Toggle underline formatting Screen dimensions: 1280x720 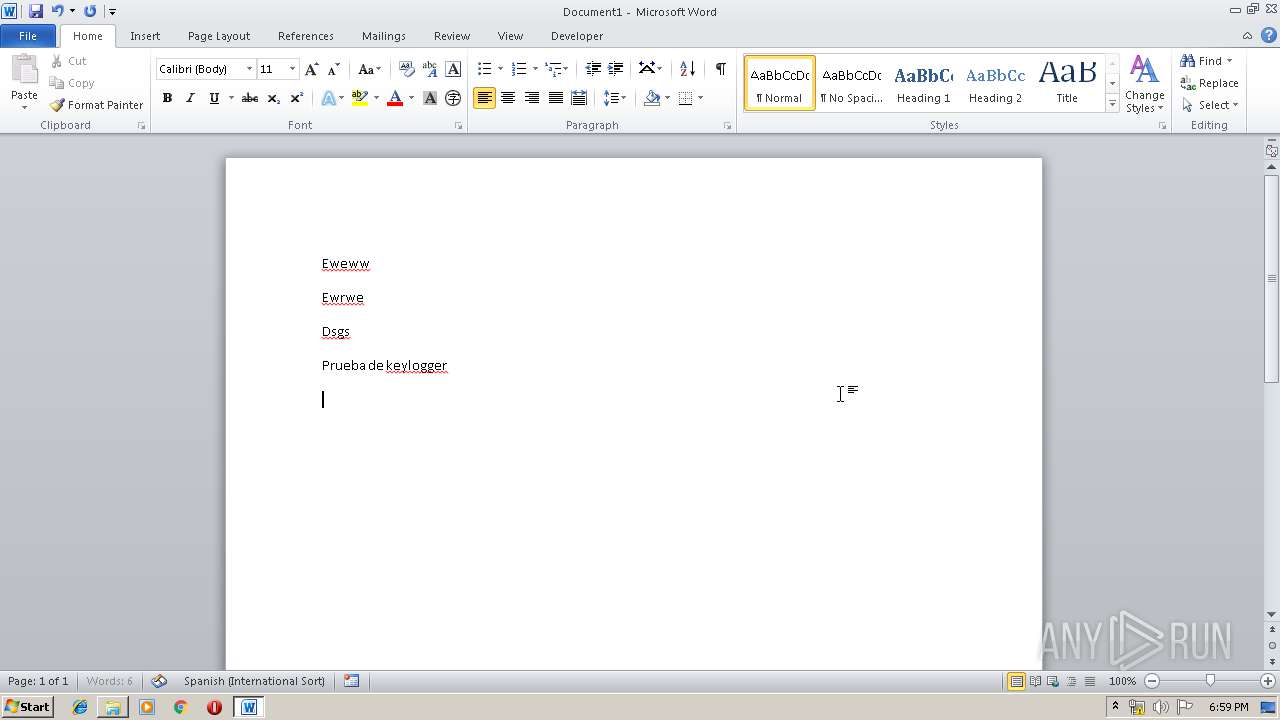pos(214,98)
